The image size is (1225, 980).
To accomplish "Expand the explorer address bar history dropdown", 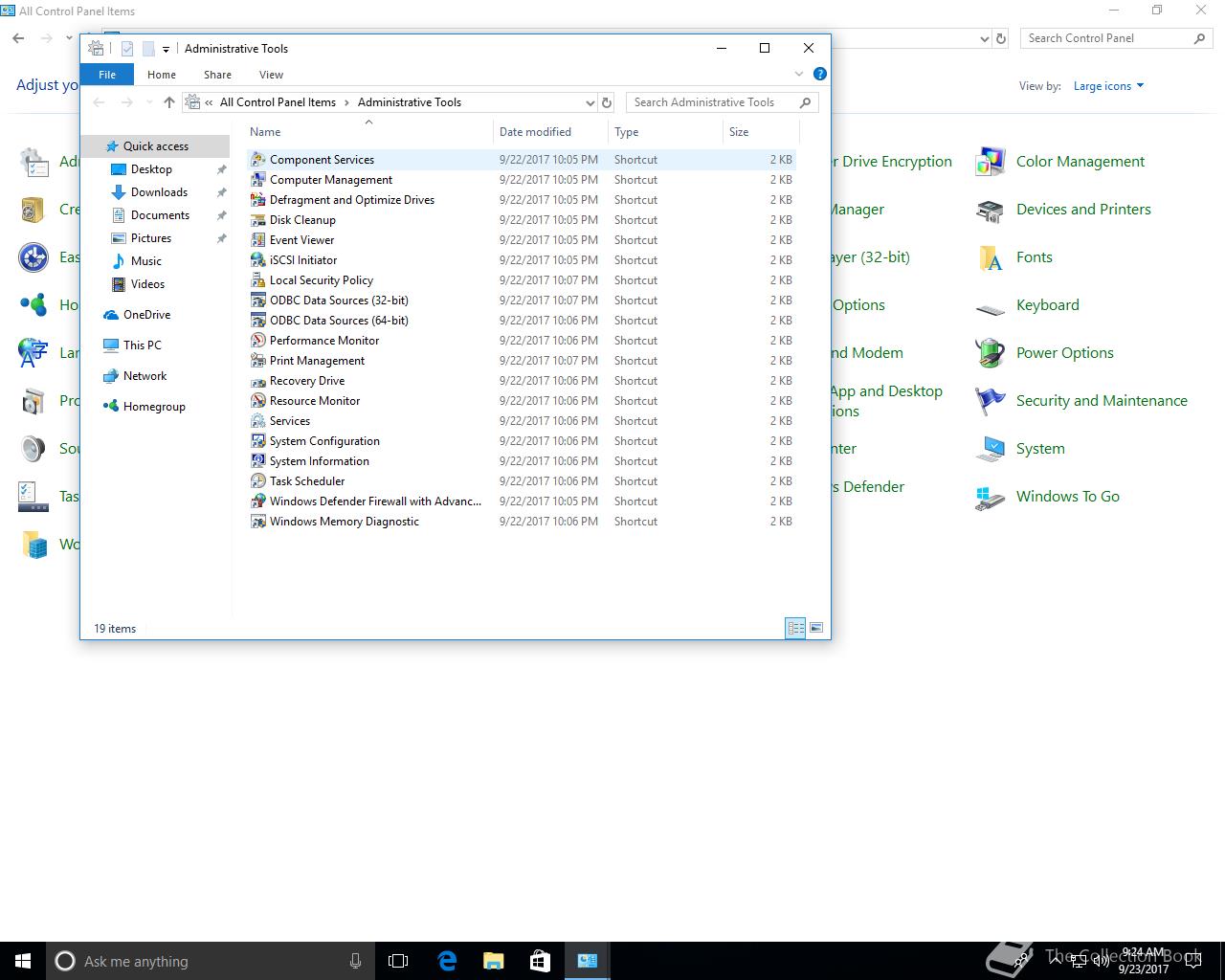I will pos(590,102).
